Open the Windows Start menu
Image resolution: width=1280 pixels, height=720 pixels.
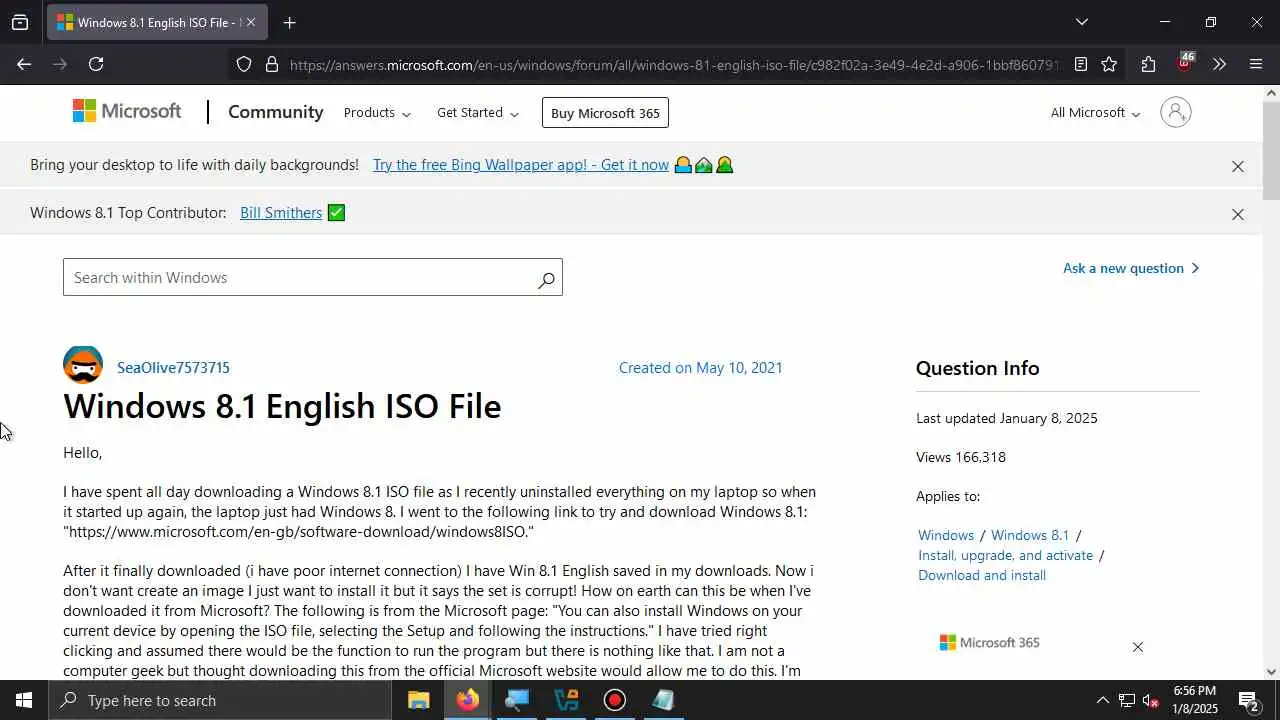tap(24, 700)
